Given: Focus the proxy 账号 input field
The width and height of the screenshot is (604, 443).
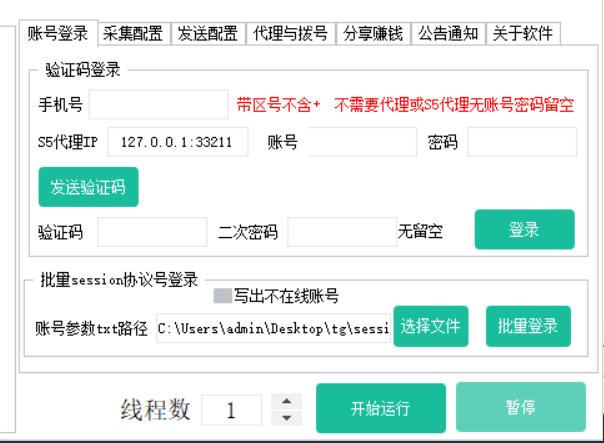Looking at the screenshot, I should tap(362, 143).
